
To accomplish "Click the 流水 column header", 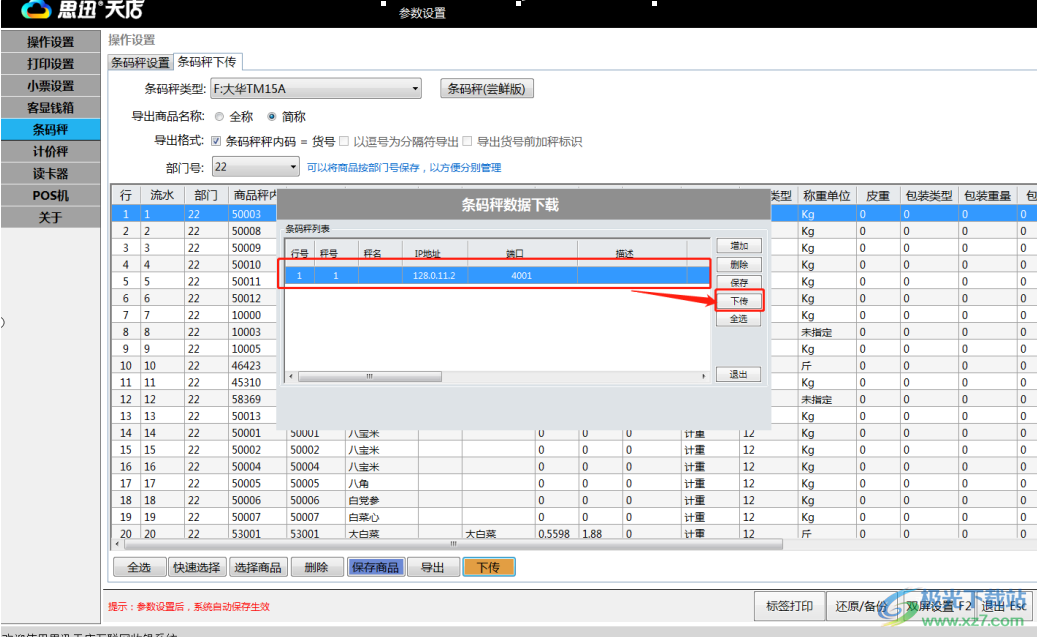I will 162,195.
